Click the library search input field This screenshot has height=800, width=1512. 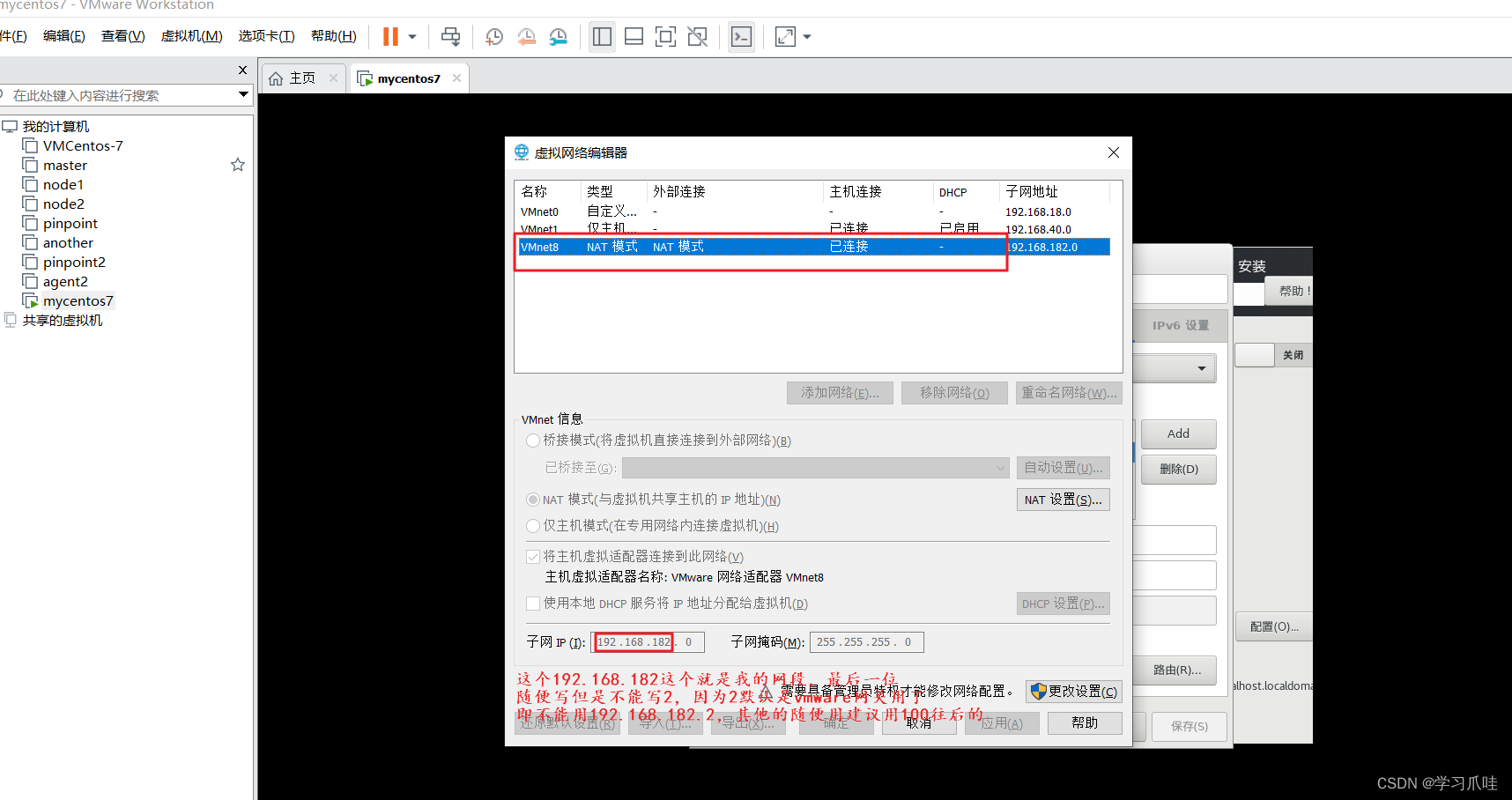[x=119, y=95]
